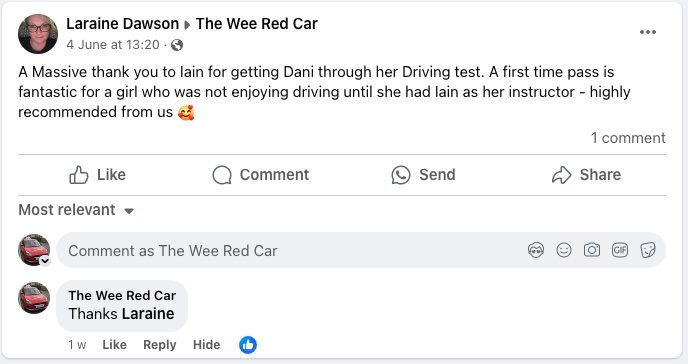Send the post via WhatsApp

tap(423, 175)
